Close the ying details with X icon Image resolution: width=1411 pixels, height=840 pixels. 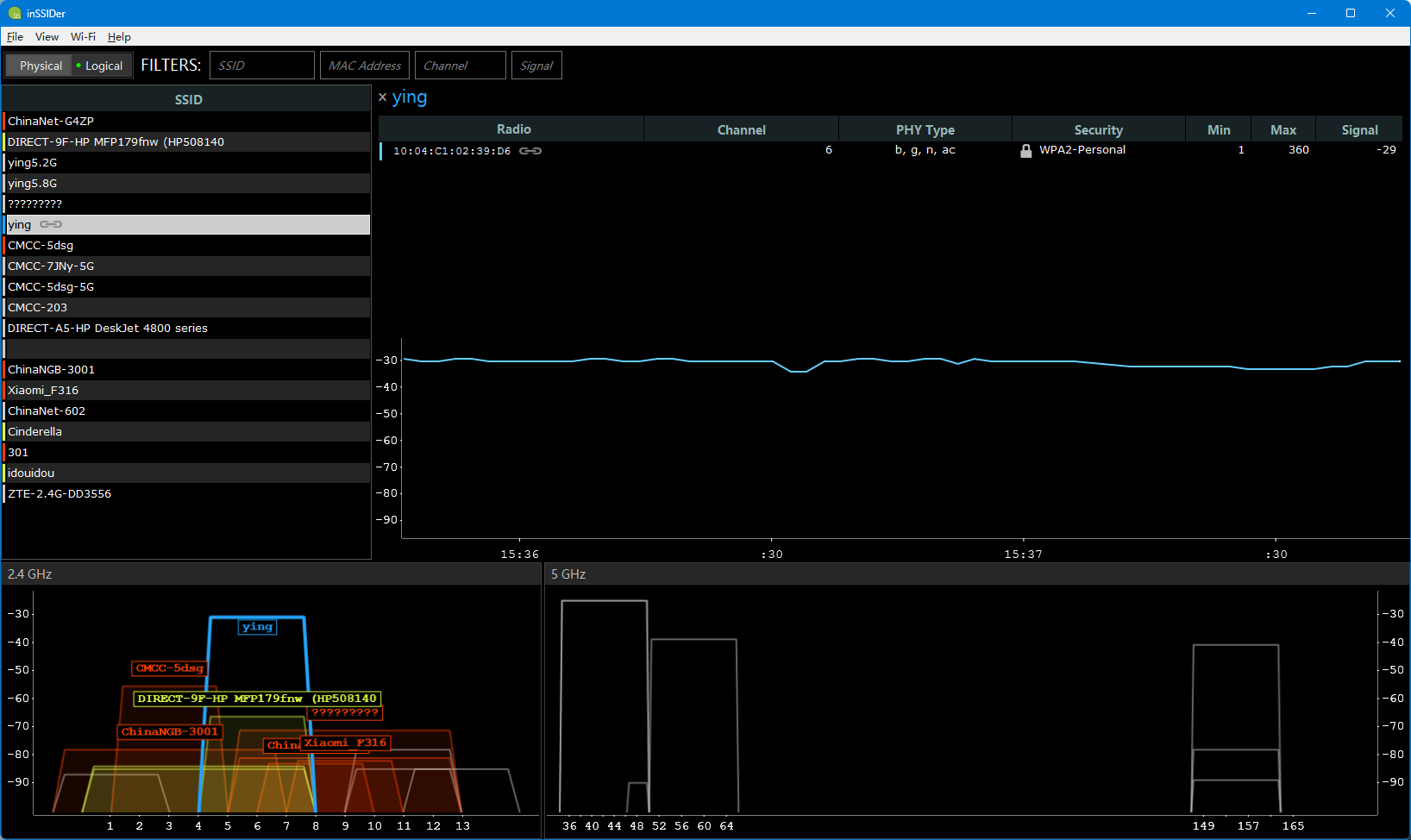pyautogui.click(x=383, y=97)
